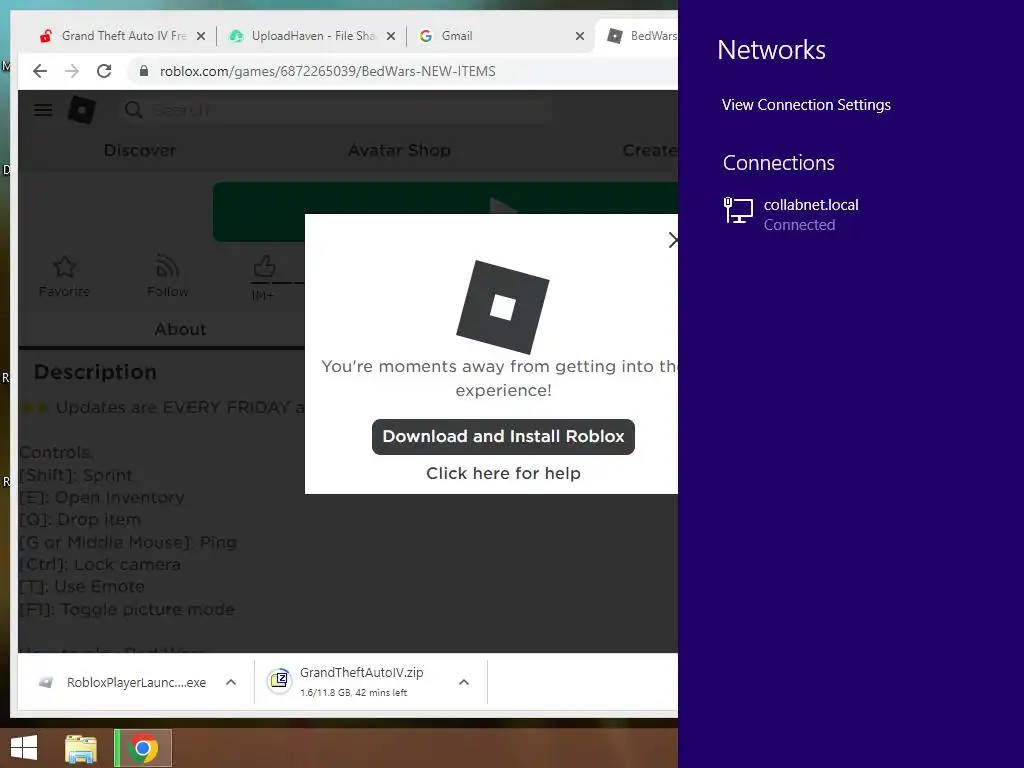
Task: Click the '[Shift]: Sprint' line
Action: coord(76,475)
